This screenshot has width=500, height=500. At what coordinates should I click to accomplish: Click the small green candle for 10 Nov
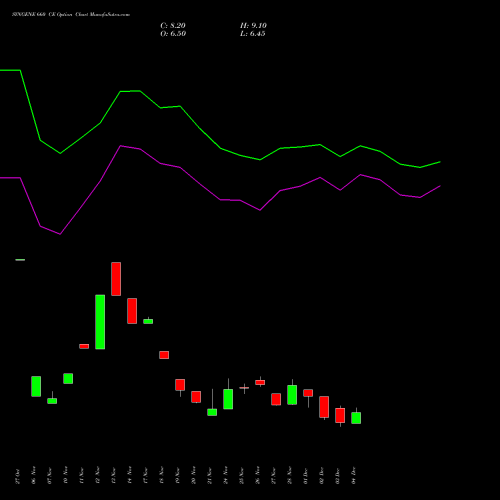(x=68, y=378)
